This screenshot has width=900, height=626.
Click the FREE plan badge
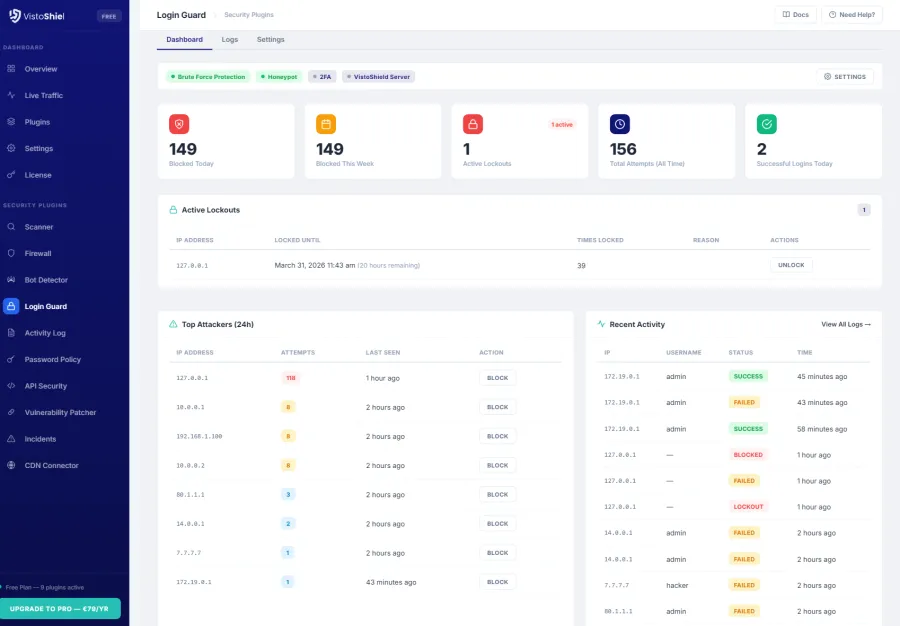pyautogui.click(x=108, y=15)
